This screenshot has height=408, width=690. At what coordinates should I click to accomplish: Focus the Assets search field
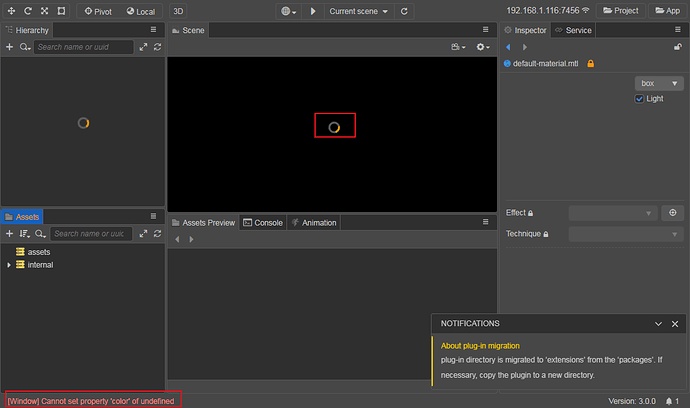[x=91, y=234]
